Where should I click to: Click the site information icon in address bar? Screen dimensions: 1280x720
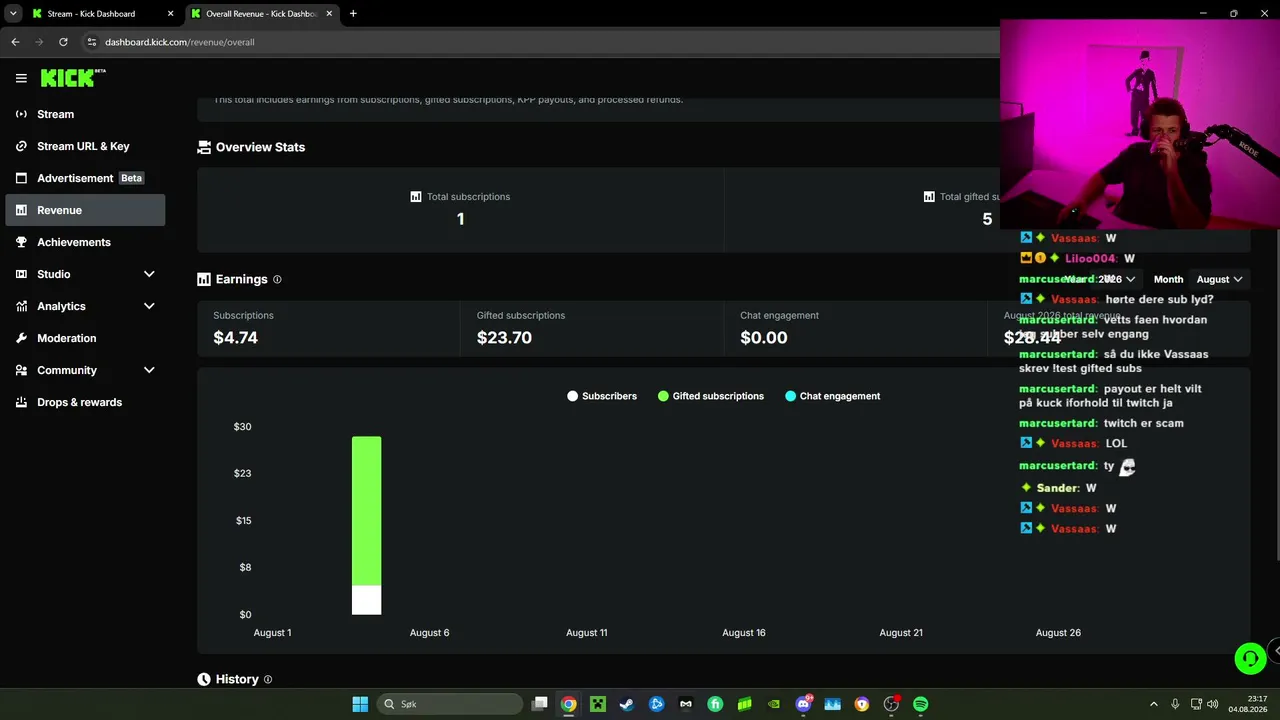pyautogui.click(x=92, y=42)
